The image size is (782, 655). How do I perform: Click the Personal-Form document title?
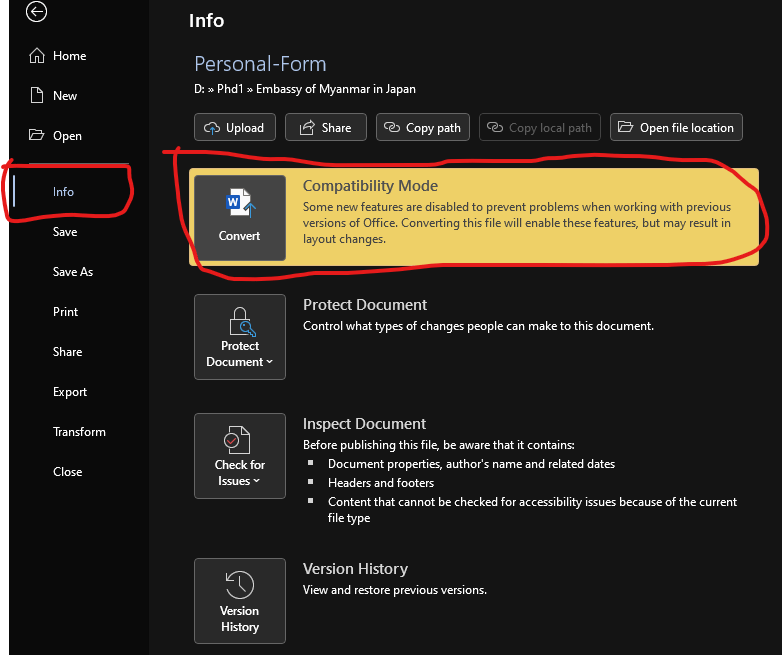pyautogui.click(x=260, y=64)
